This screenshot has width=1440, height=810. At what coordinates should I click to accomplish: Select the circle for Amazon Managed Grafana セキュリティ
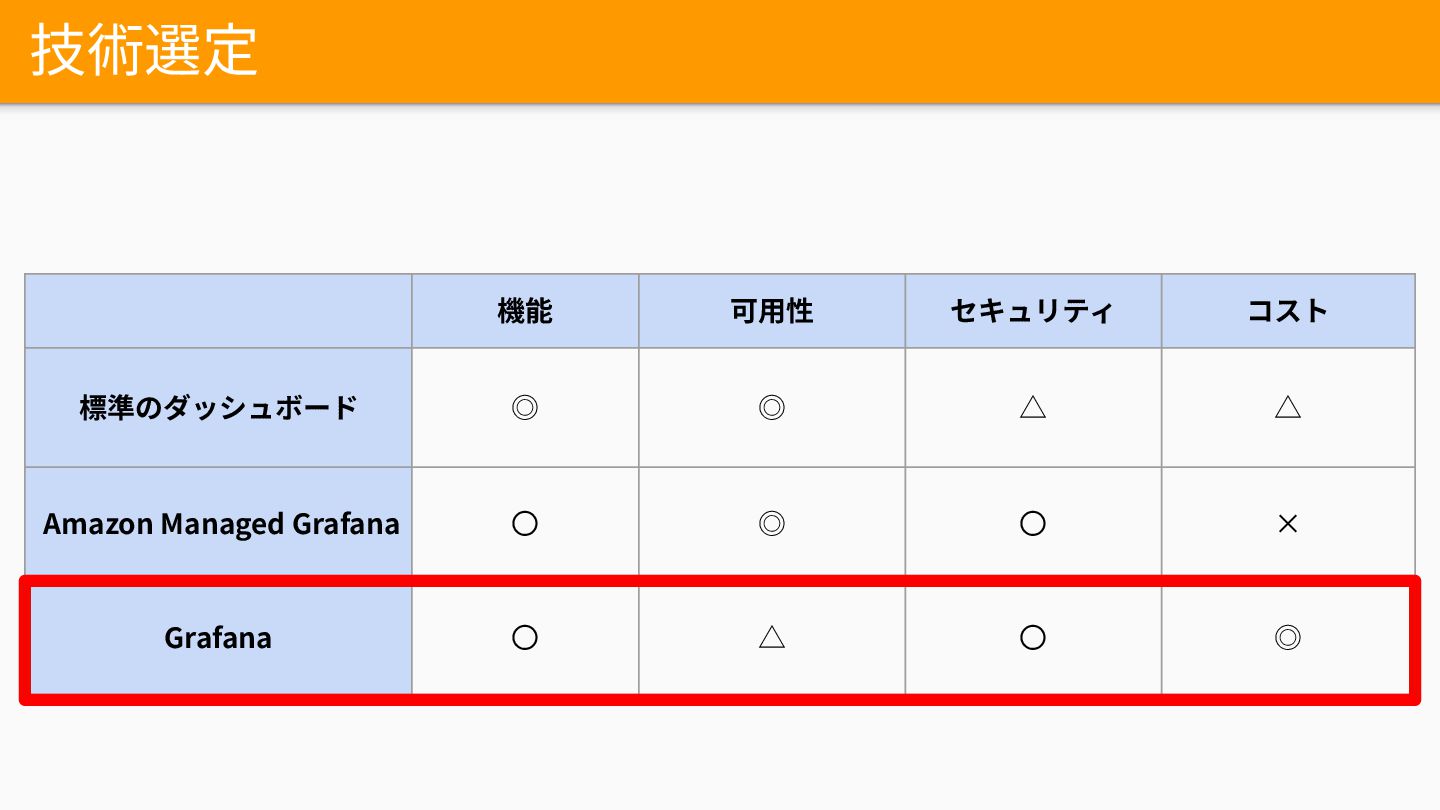pos(1033,523)
